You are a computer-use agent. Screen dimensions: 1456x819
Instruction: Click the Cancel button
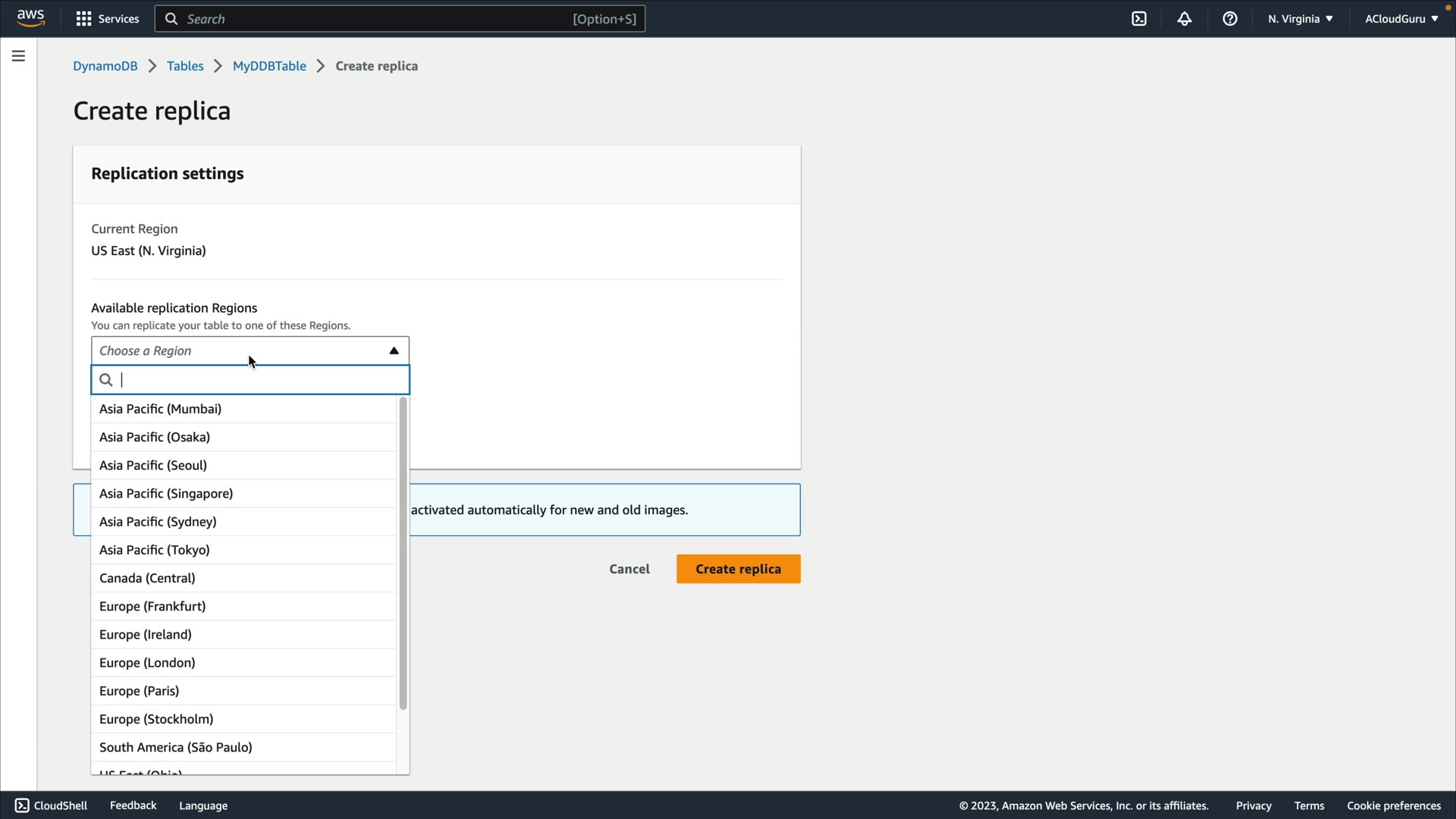pos(629,569)
